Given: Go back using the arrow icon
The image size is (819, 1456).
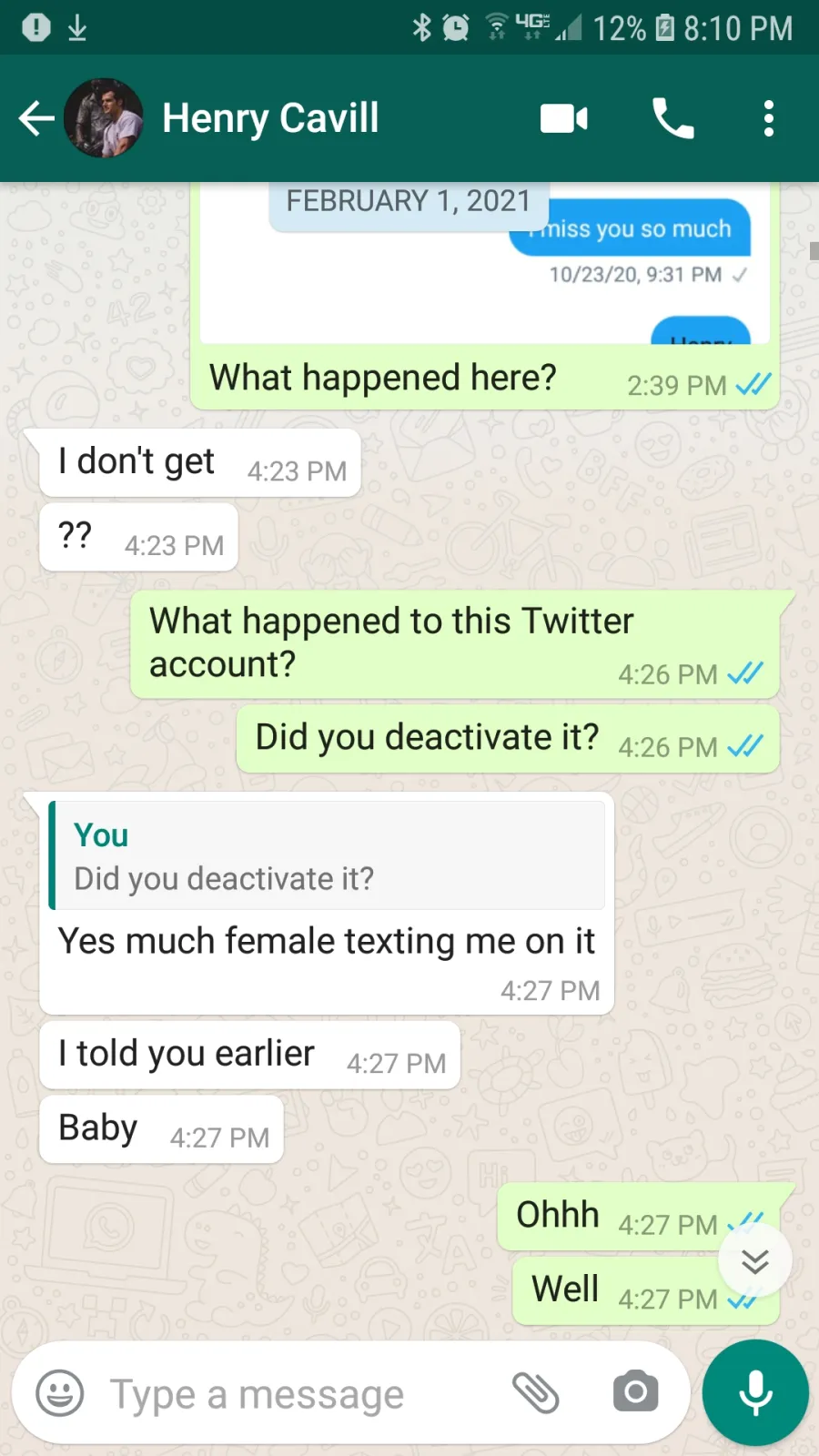Looking at the screenshot, I should [36, 118].
